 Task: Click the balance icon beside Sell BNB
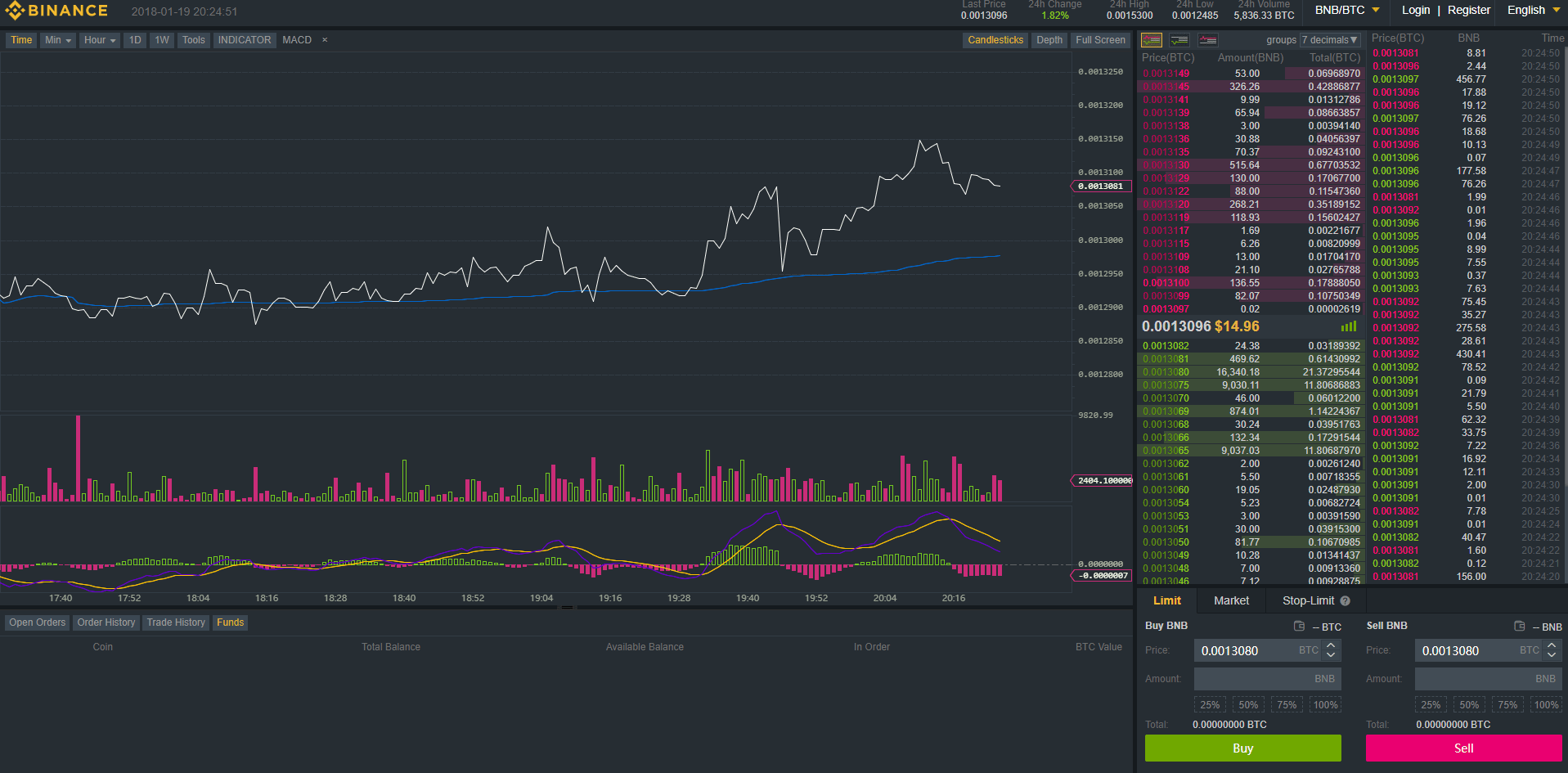click(1520, 625)
